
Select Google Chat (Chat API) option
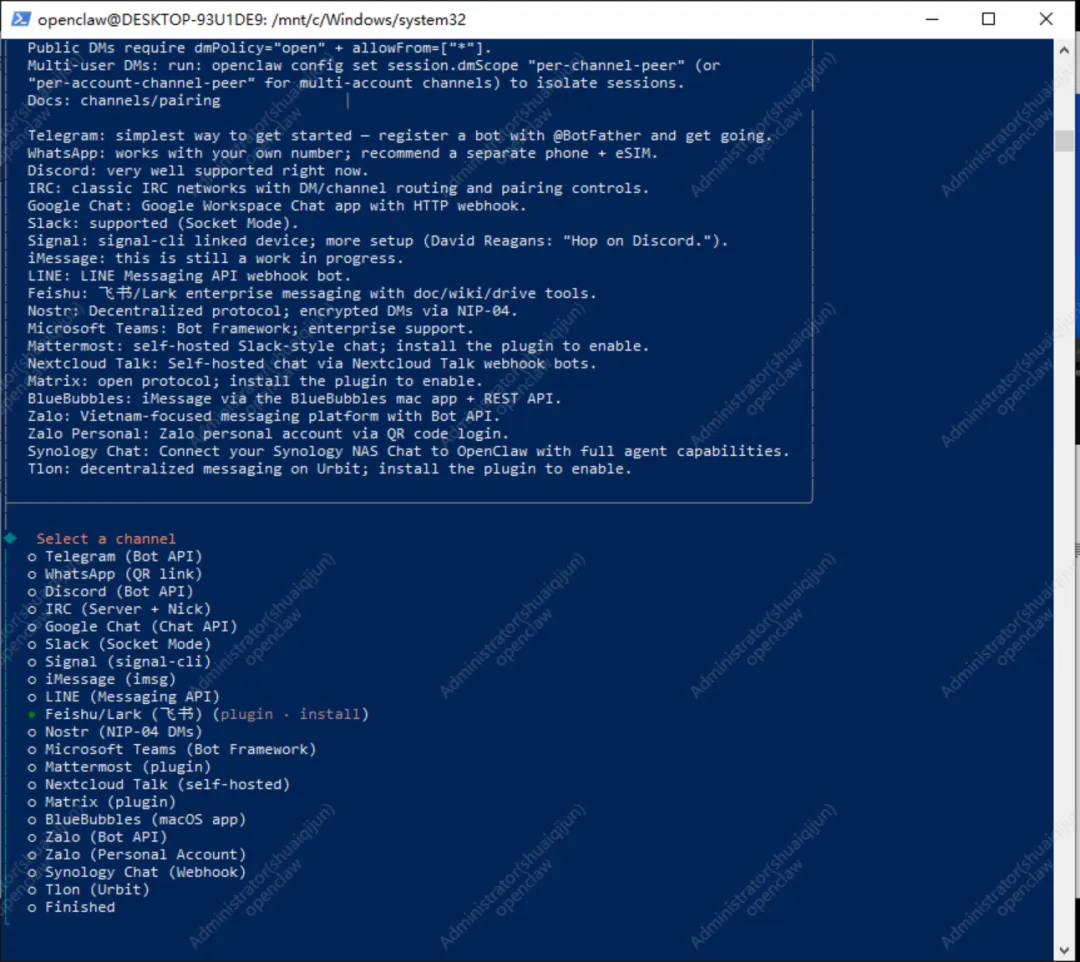132,627
